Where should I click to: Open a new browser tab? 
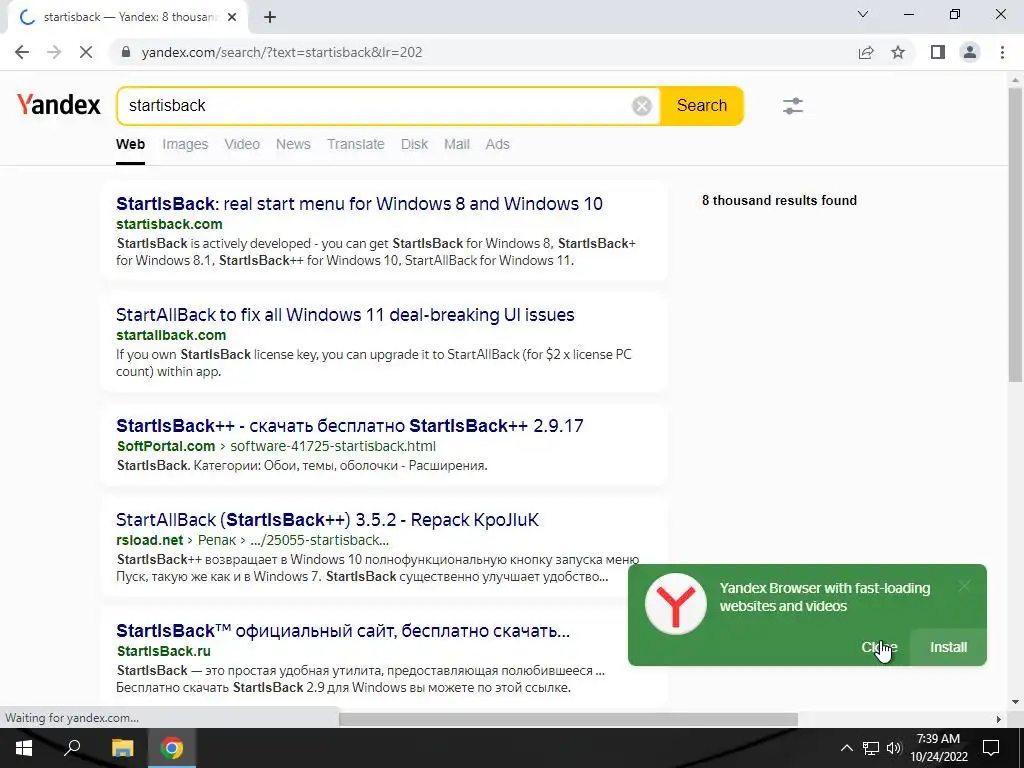[x=270, y=17]
